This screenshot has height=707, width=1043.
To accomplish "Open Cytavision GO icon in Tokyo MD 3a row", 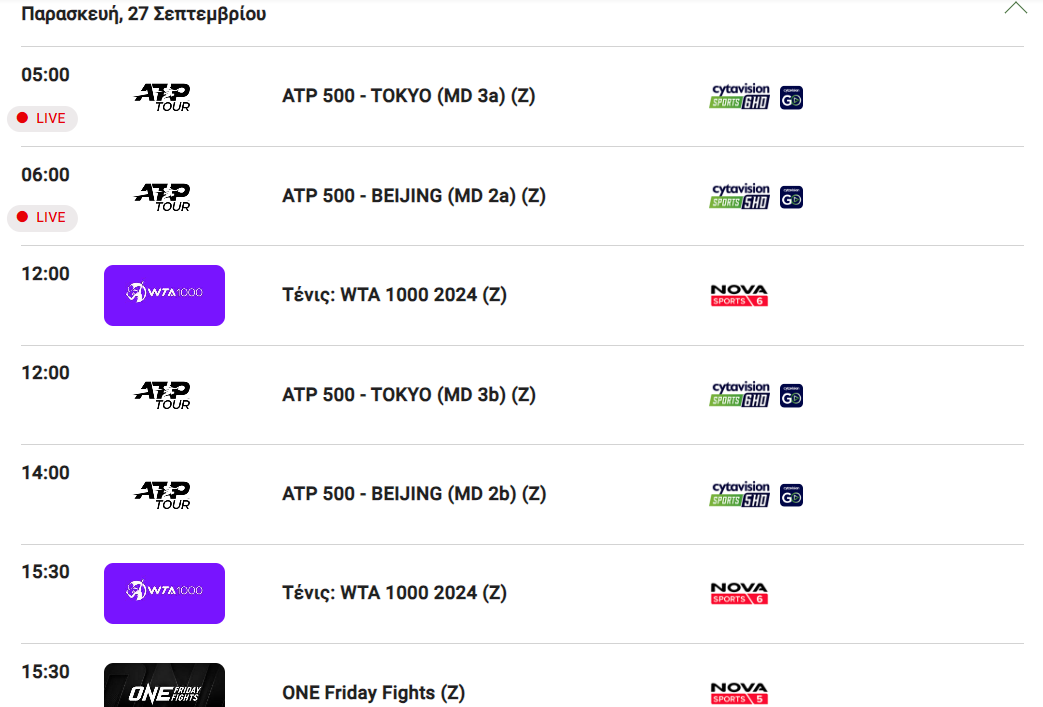I will [x=791, y=97].
